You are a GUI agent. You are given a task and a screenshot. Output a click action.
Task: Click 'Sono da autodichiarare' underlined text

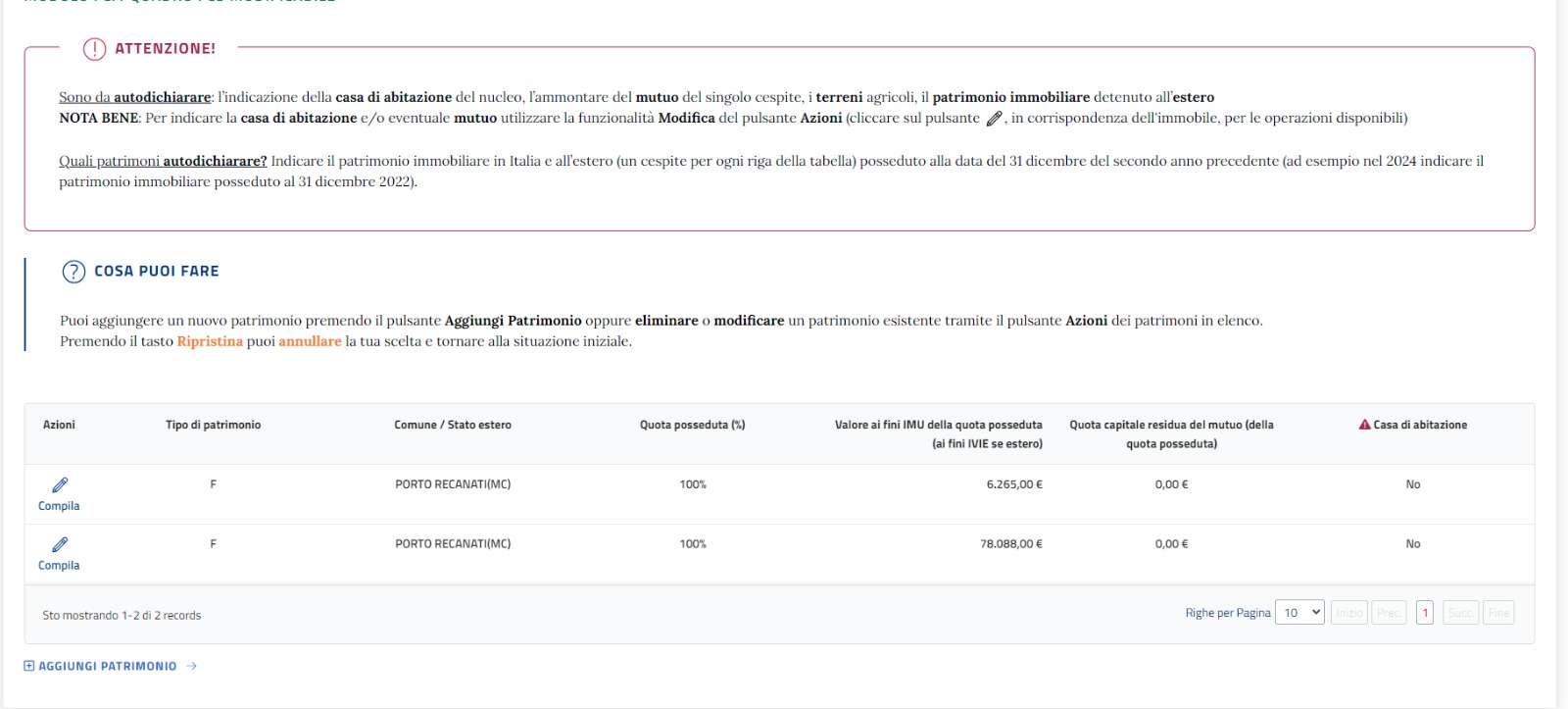point(135,97)
